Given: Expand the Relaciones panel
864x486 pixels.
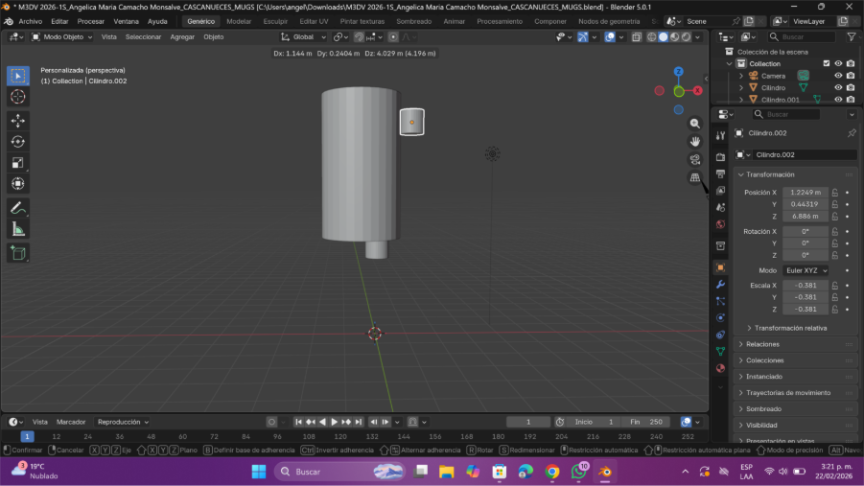Looking at the screenshot, I should coord(763,344).
